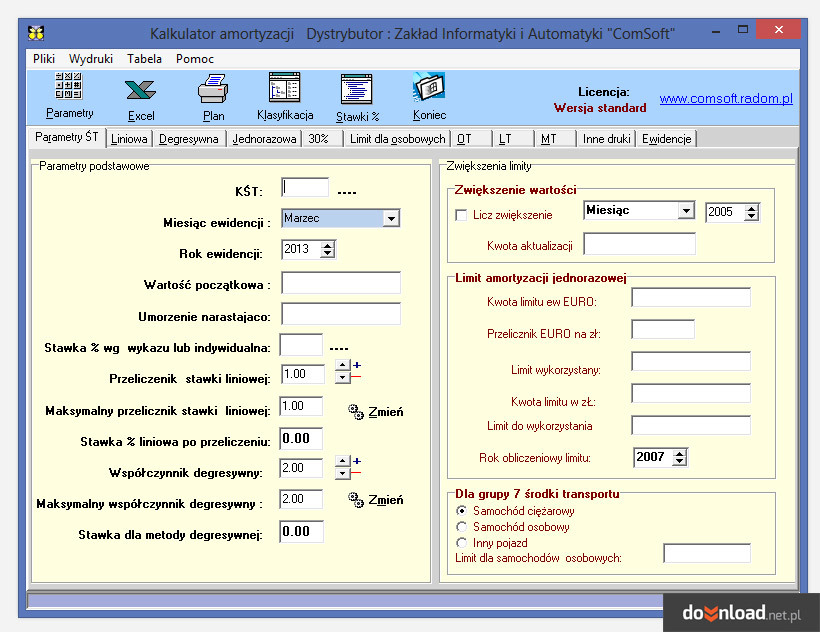This screenshot has height=632, width=820.
Task: Exit using the Koniec toolbar icon
Action: [429, 97]
